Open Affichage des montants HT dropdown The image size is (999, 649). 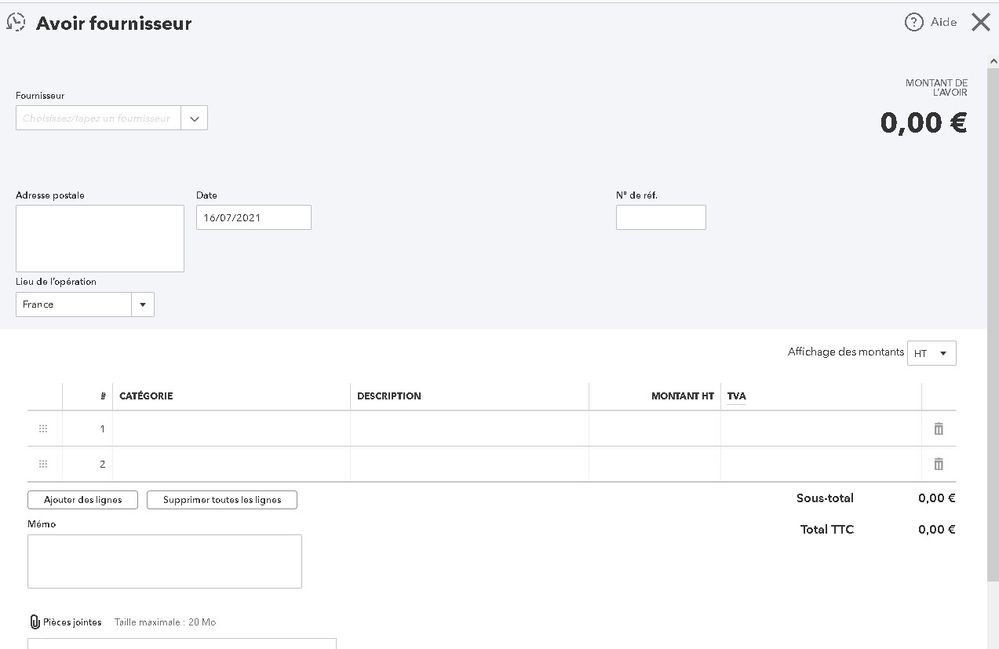click(x=932, y=353)
